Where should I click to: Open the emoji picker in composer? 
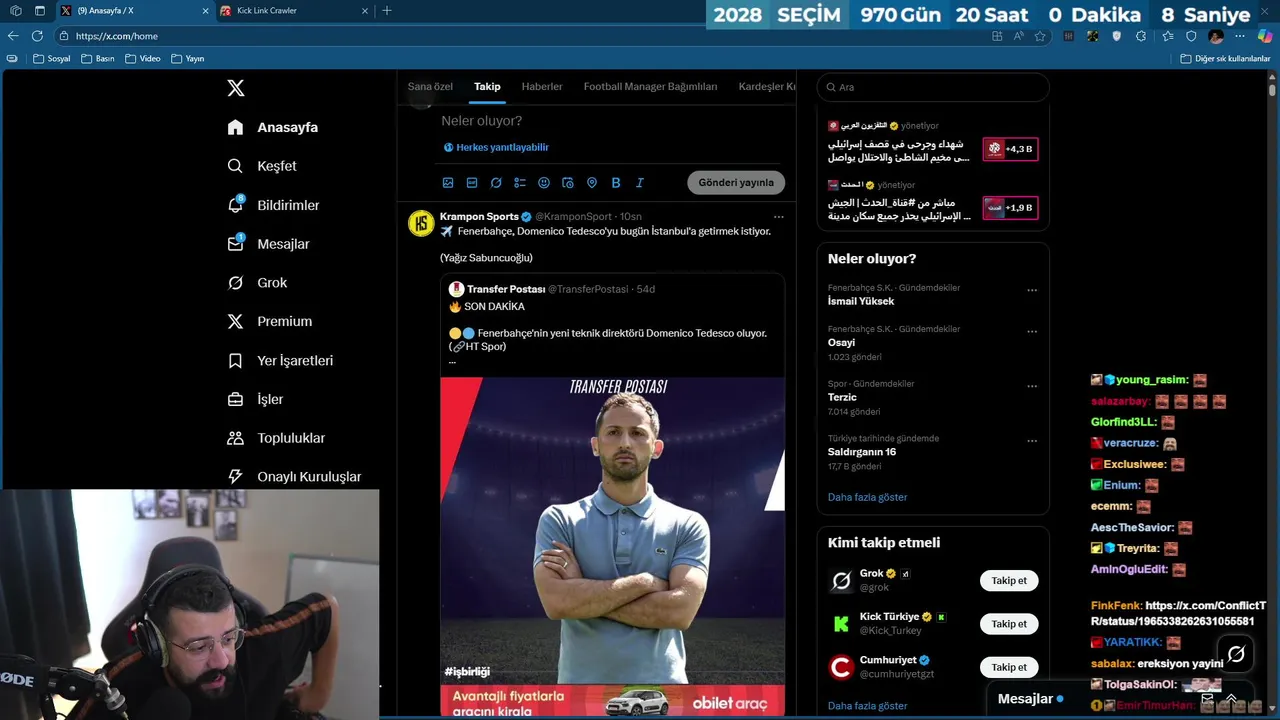coord(544,183)
